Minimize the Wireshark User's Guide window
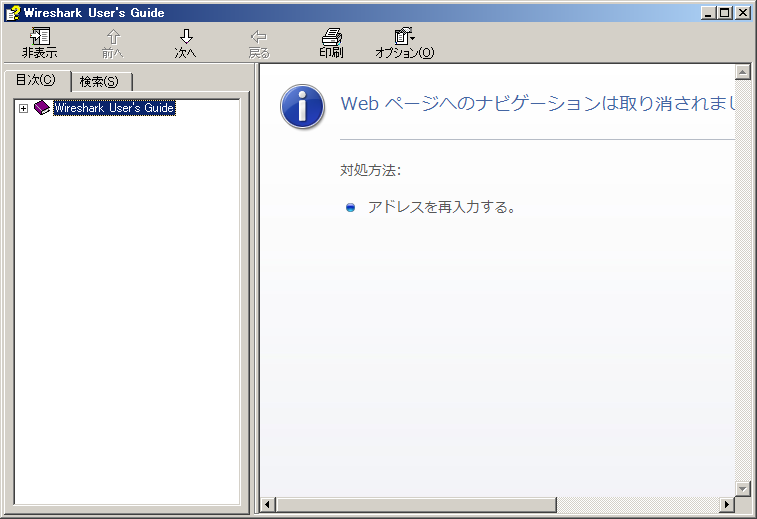The image size is (757, 519). 708,13
